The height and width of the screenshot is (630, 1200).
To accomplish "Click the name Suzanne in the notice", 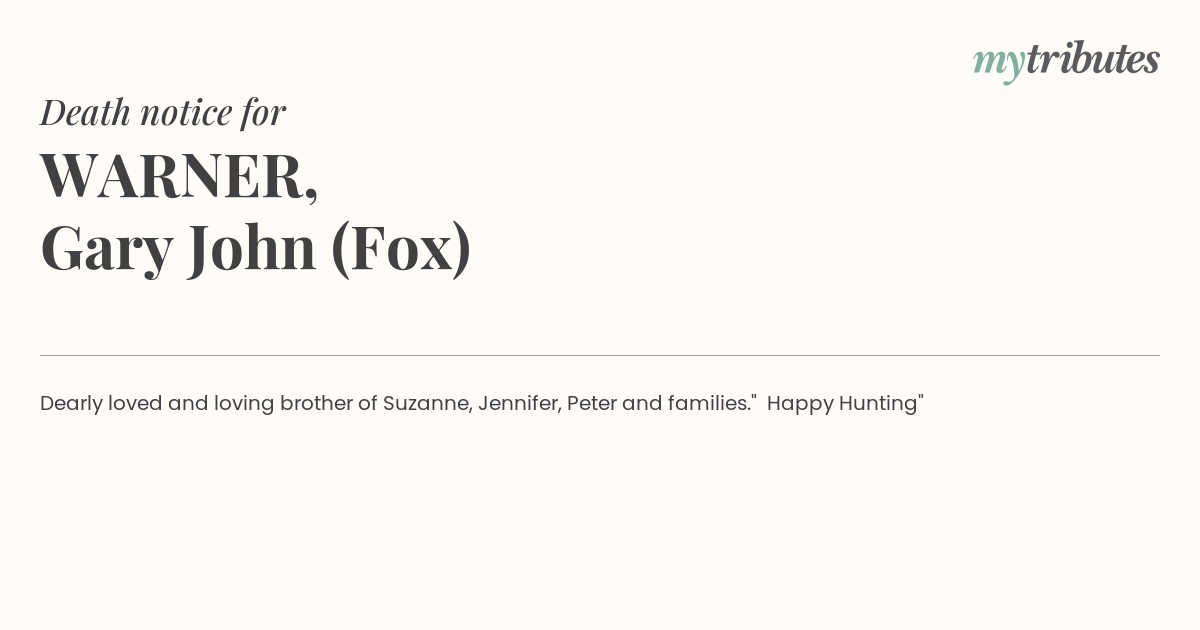I will (x=427, y=404).
